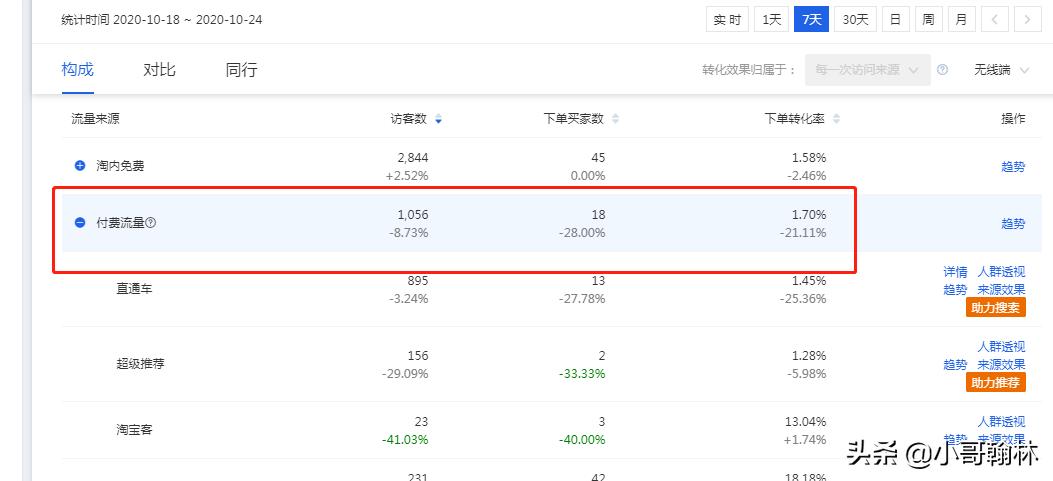Open the 无线端 device dropdown
1053x481 pixels.
1002,70
